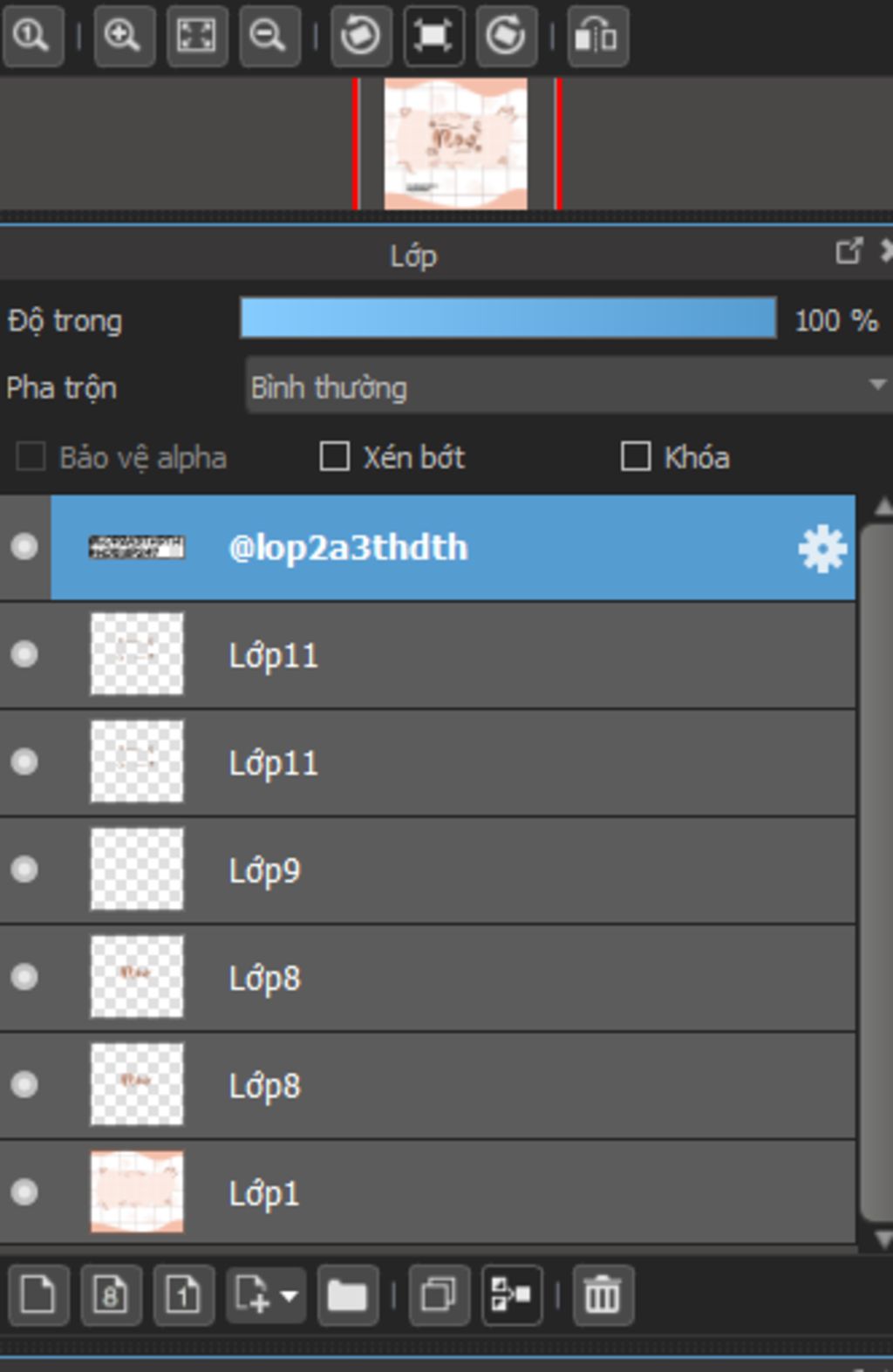Enable the Xén bớt checkbox

(x=335, y=456)
